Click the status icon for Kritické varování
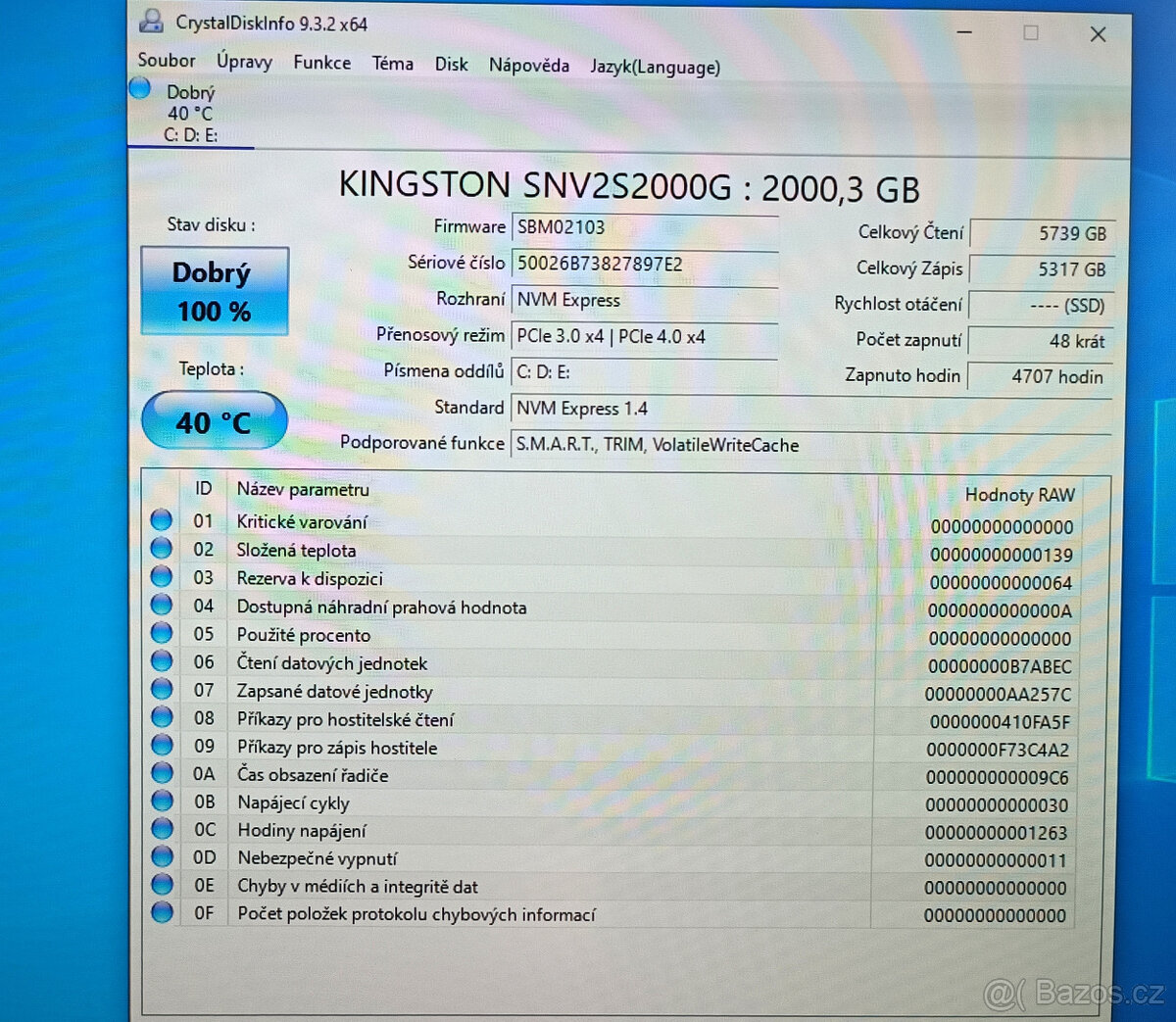The image size is (1176, 1022). pos(162,520)
